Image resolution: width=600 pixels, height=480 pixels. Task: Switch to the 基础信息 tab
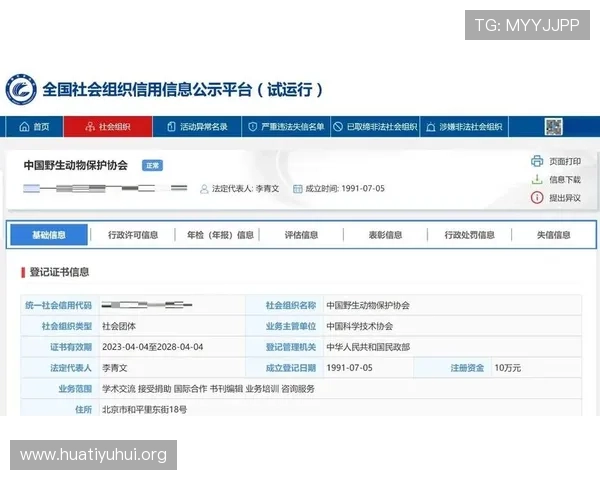pos(49,235)
